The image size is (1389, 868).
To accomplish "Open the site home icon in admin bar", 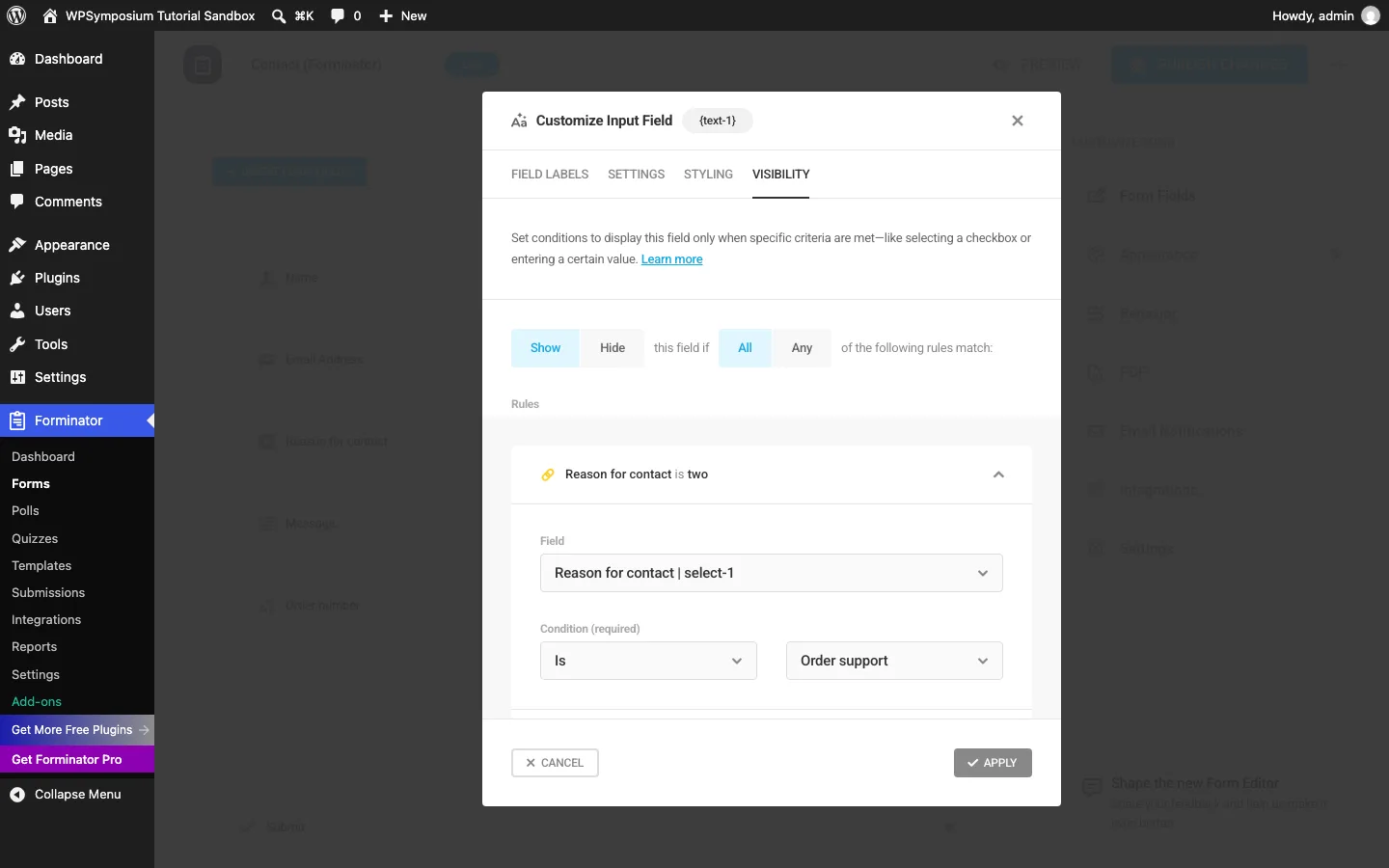I will click(x=50, y=15).
